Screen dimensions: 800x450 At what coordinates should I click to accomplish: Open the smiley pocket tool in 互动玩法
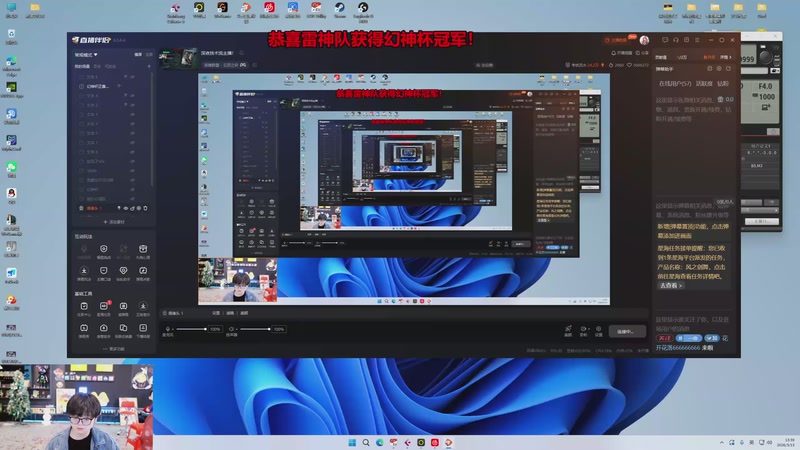(x=104, y=270)
